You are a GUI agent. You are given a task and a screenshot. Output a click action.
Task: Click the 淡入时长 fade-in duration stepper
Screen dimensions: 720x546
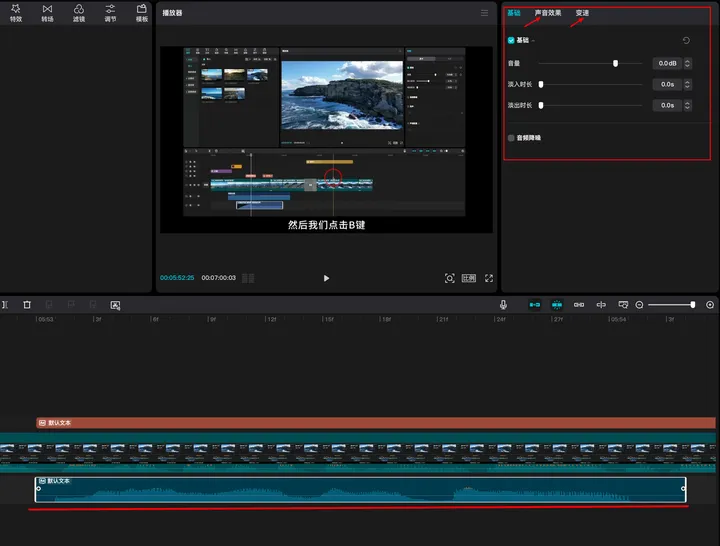[687, 84]
